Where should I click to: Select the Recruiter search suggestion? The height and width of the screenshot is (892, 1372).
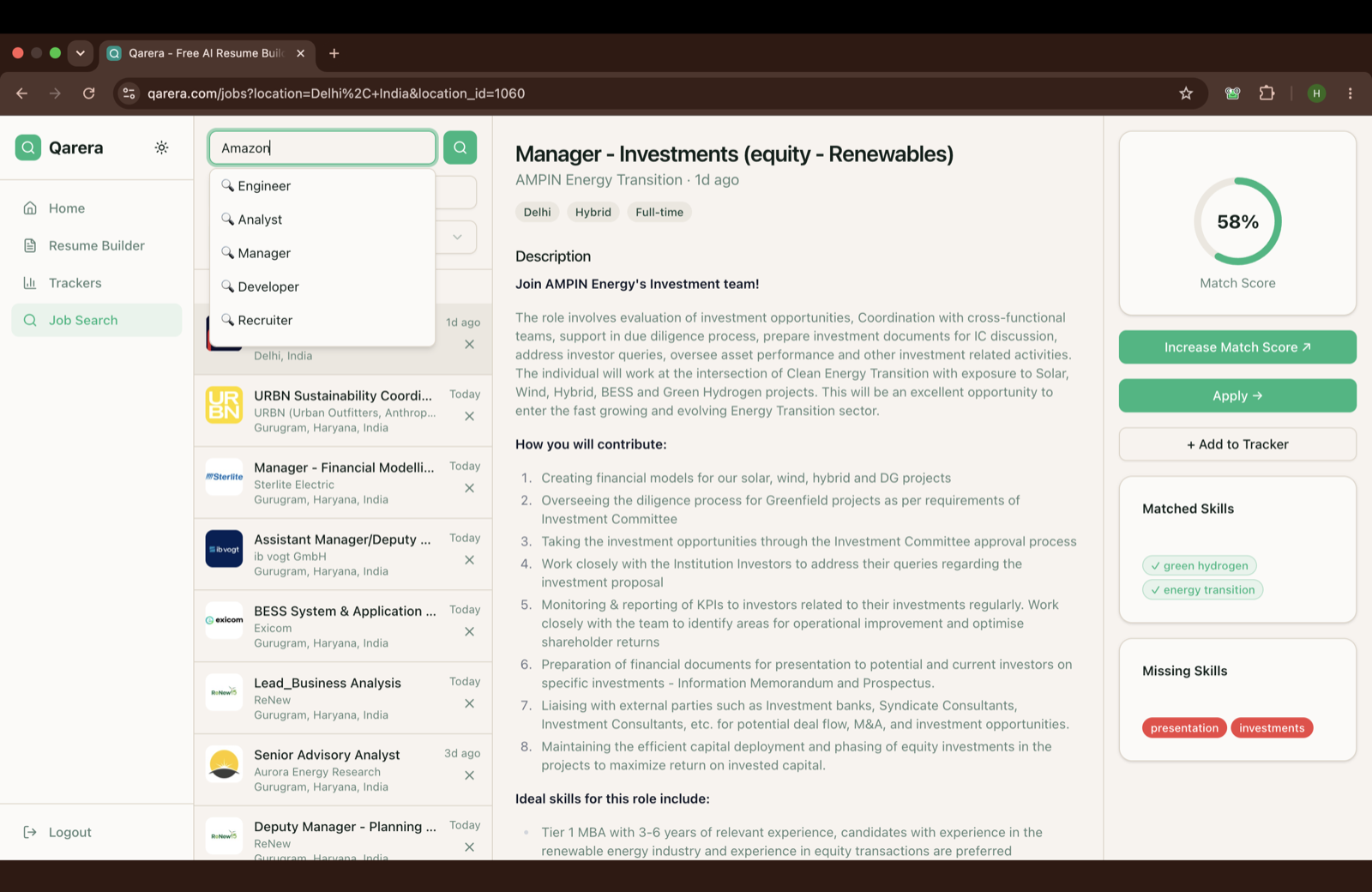322,320
